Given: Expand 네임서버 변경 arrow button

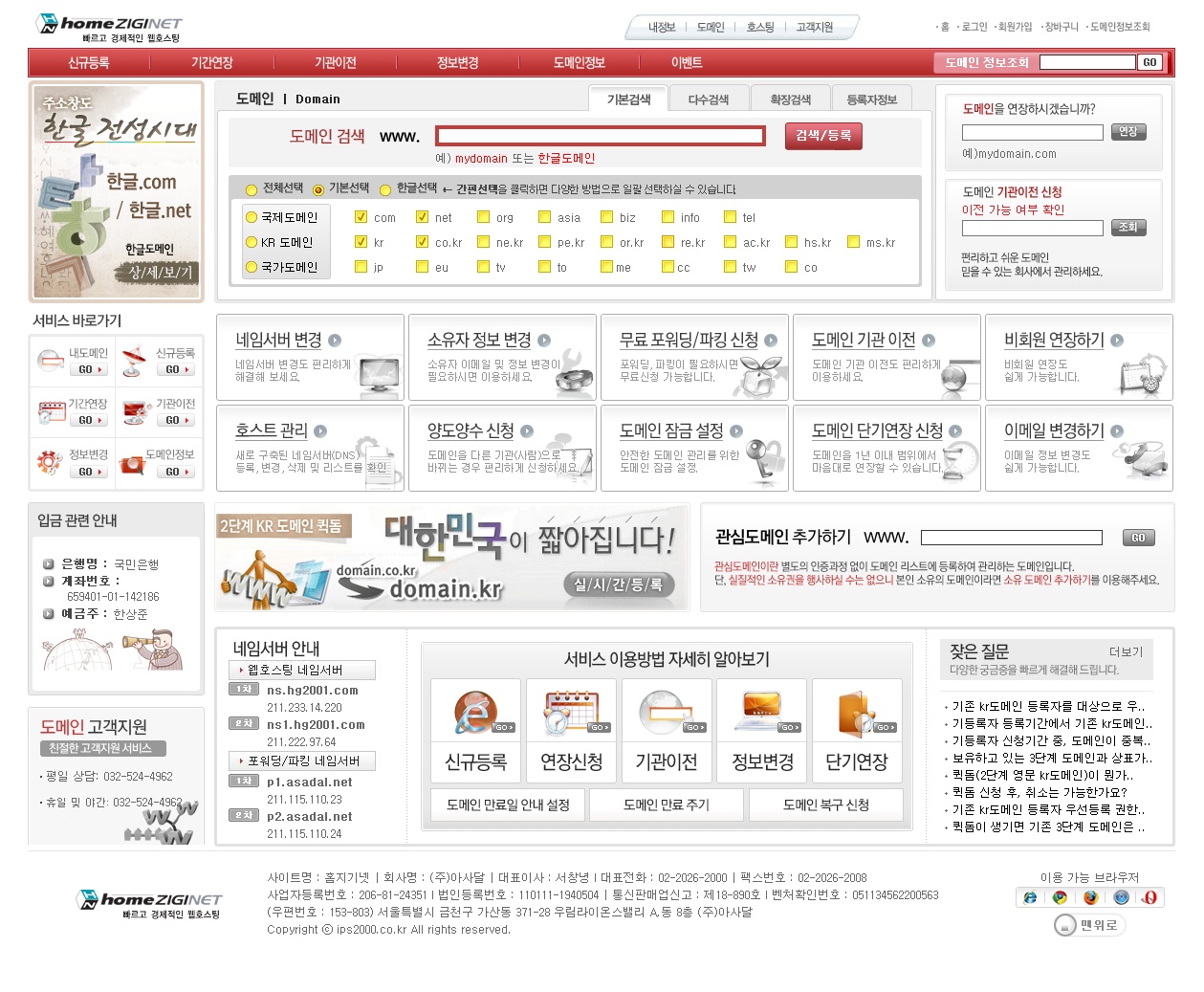Looking at the screenshot, I should tap(335, 341).
